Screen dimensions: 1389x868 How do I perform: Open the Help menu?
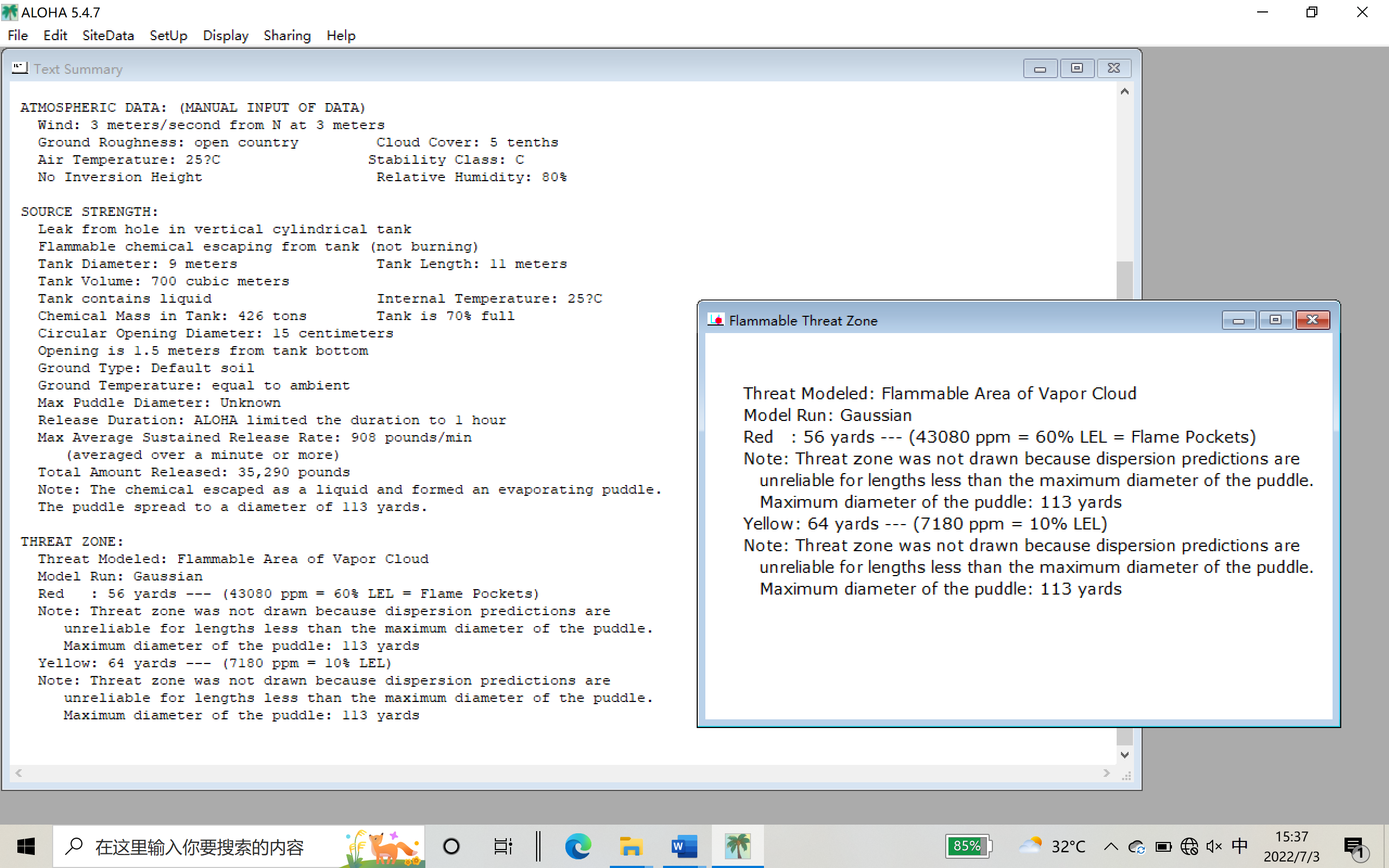341,36
